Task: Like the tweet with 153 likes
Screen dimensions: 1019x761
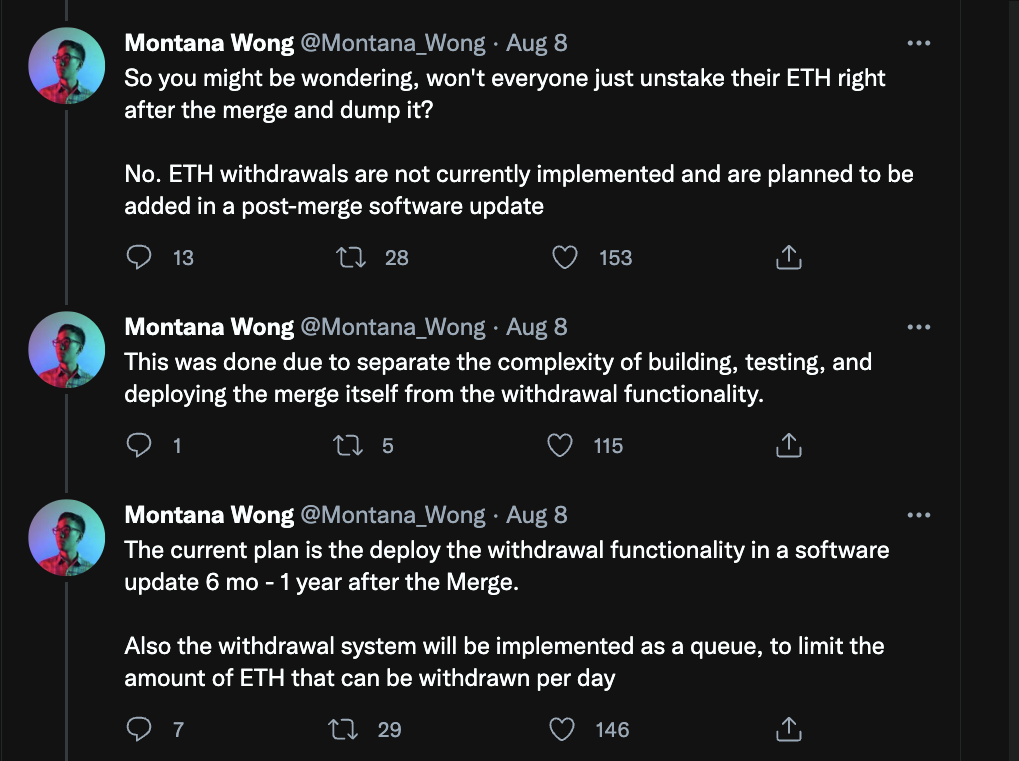Action: click(565, 258)
